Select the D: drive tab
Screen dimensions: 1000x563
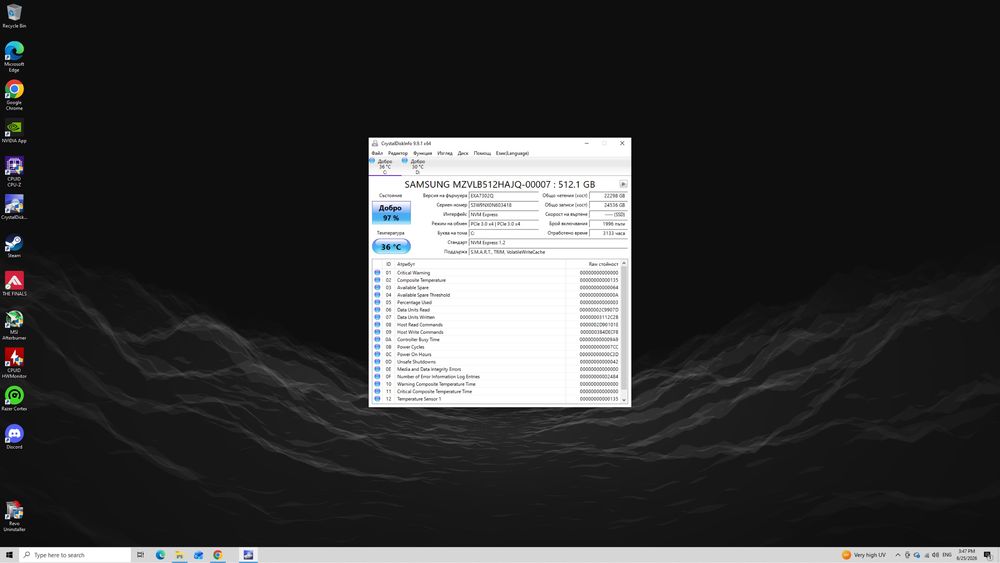click(417, 166)
